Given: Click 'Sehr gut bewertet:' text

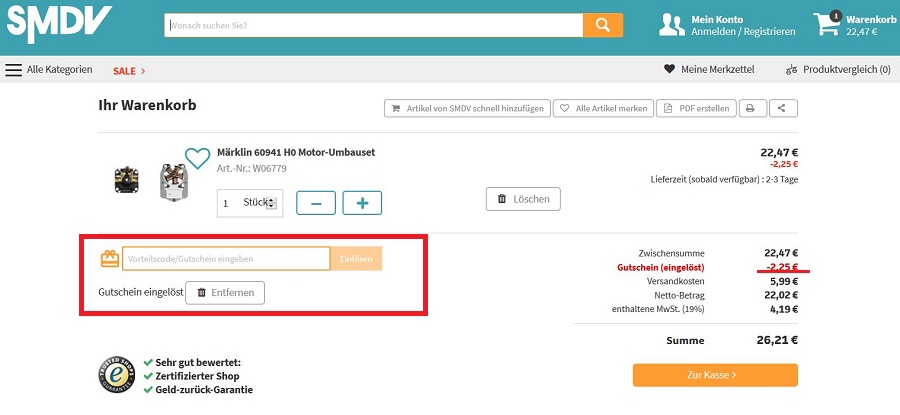Looking at the screenshot, I should [198, 363].
